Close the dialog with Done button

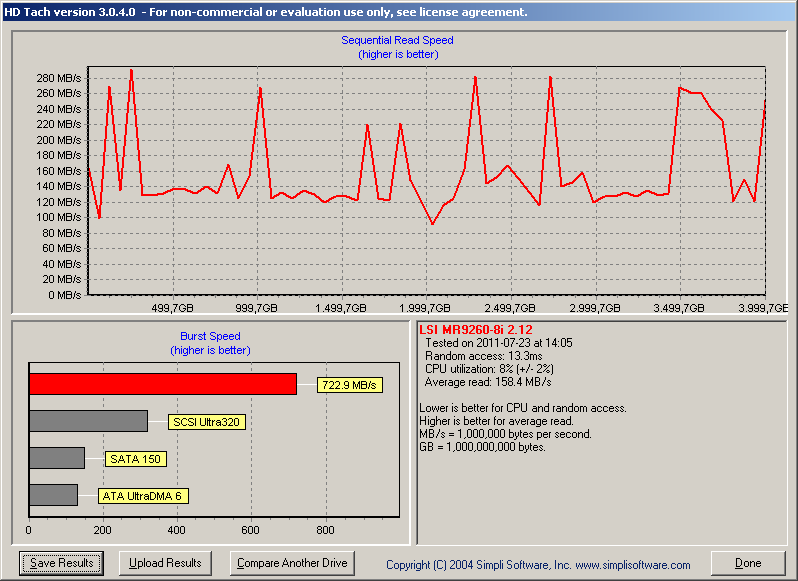tap(748, 563)
